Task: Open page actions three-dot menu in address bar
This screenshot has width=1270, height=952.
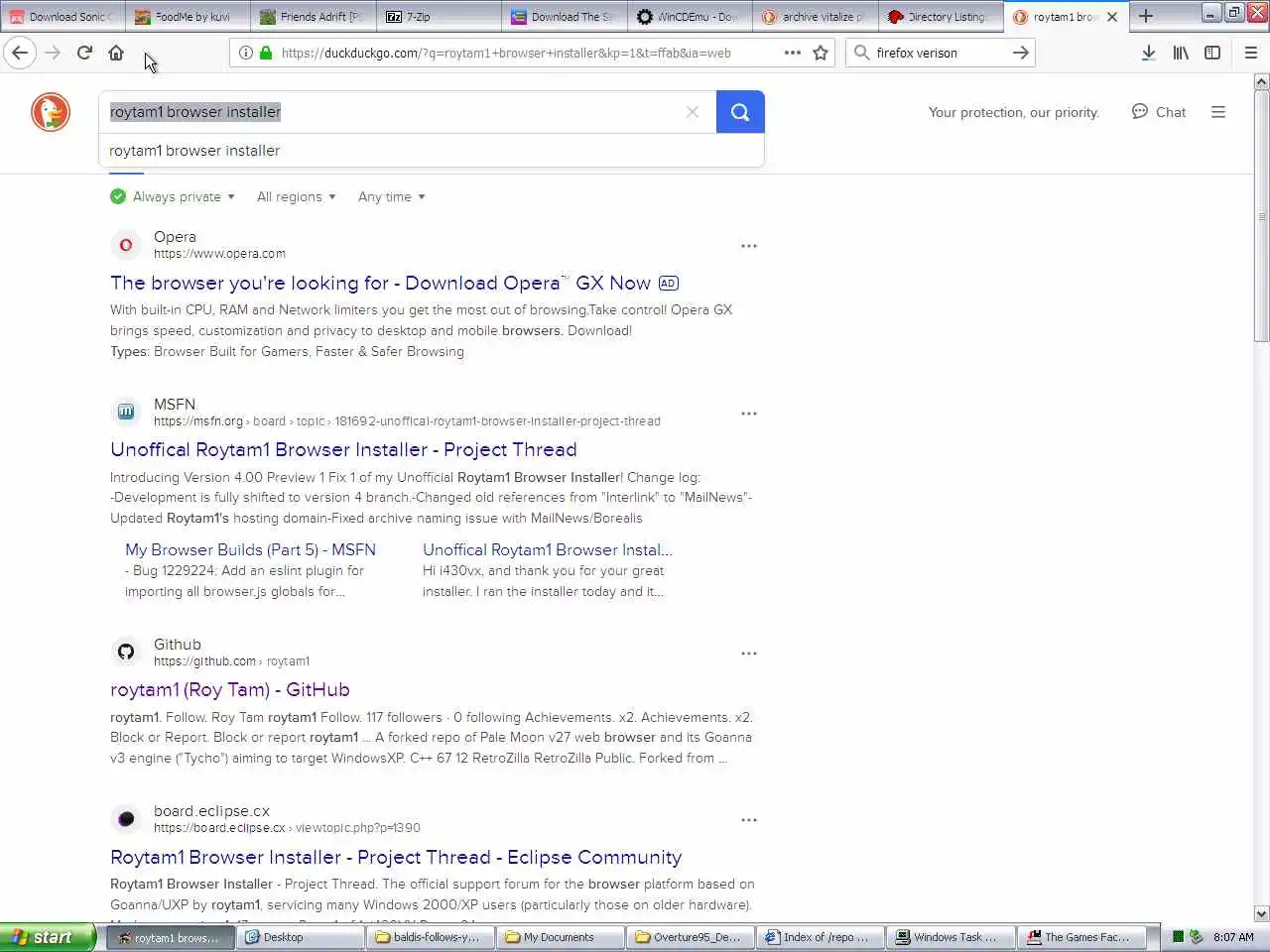Action: (x=792, y=53)
